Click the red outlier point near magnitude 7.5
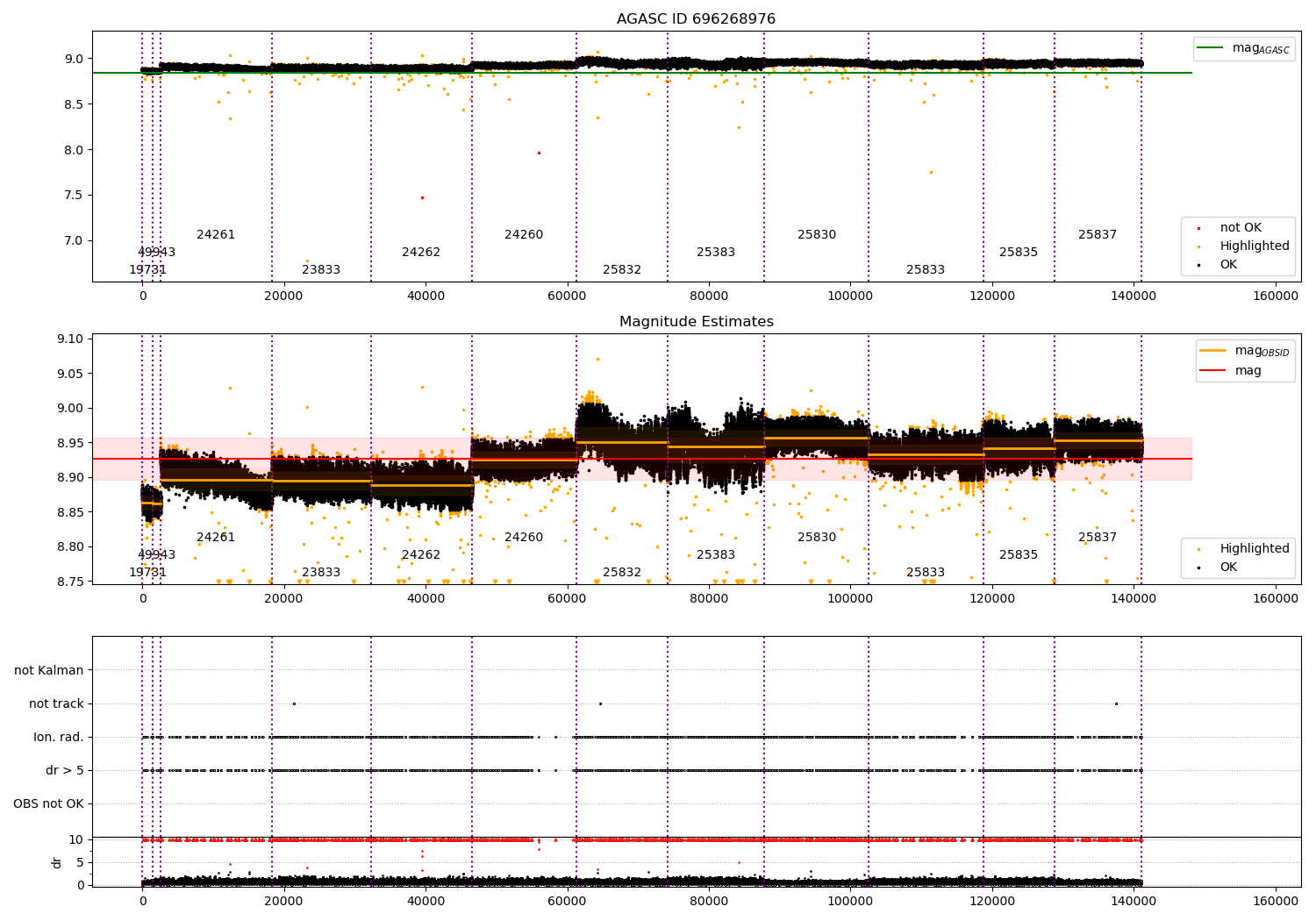Screen dimensions: 1316x921 [422, 197]
